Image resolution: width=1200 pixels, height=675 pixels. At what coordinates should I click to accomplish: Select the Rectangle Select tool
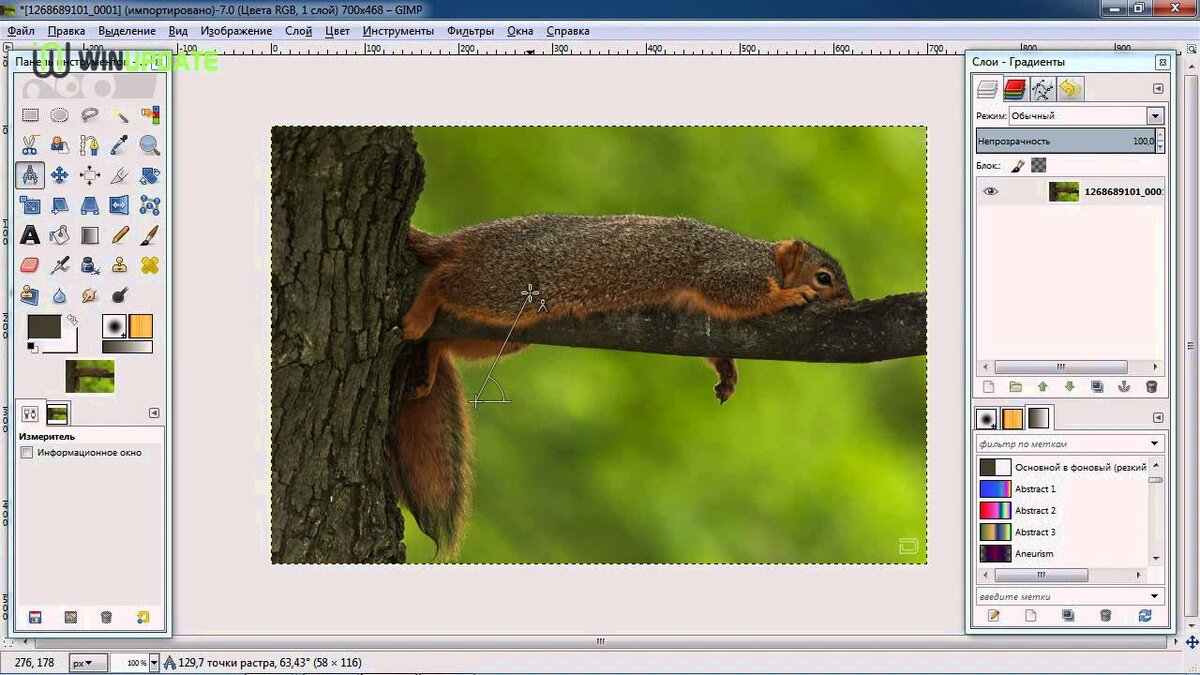(x=30, y=116)
